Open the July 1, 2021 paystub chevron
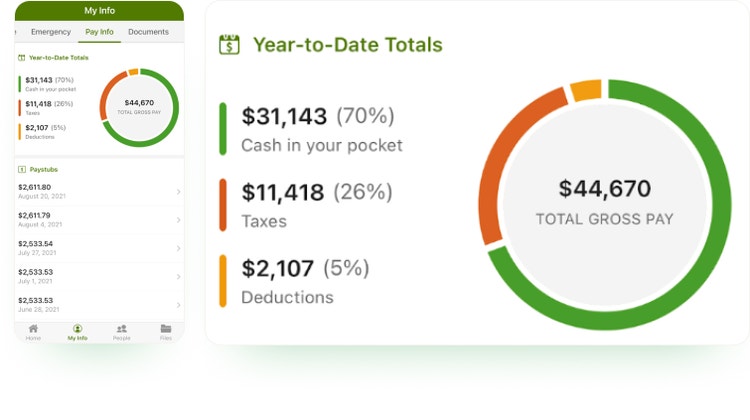Image resolution: width=750 pixels, height=420 pixels. (x=178, y=276)
